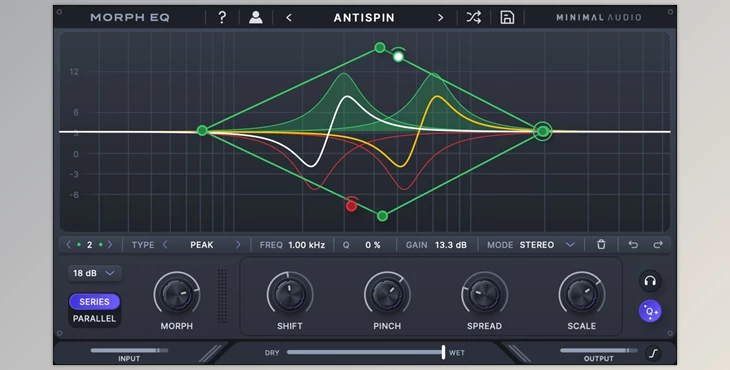Click the PEAK filter type label

pyautogui.click(x=202, y=245)
